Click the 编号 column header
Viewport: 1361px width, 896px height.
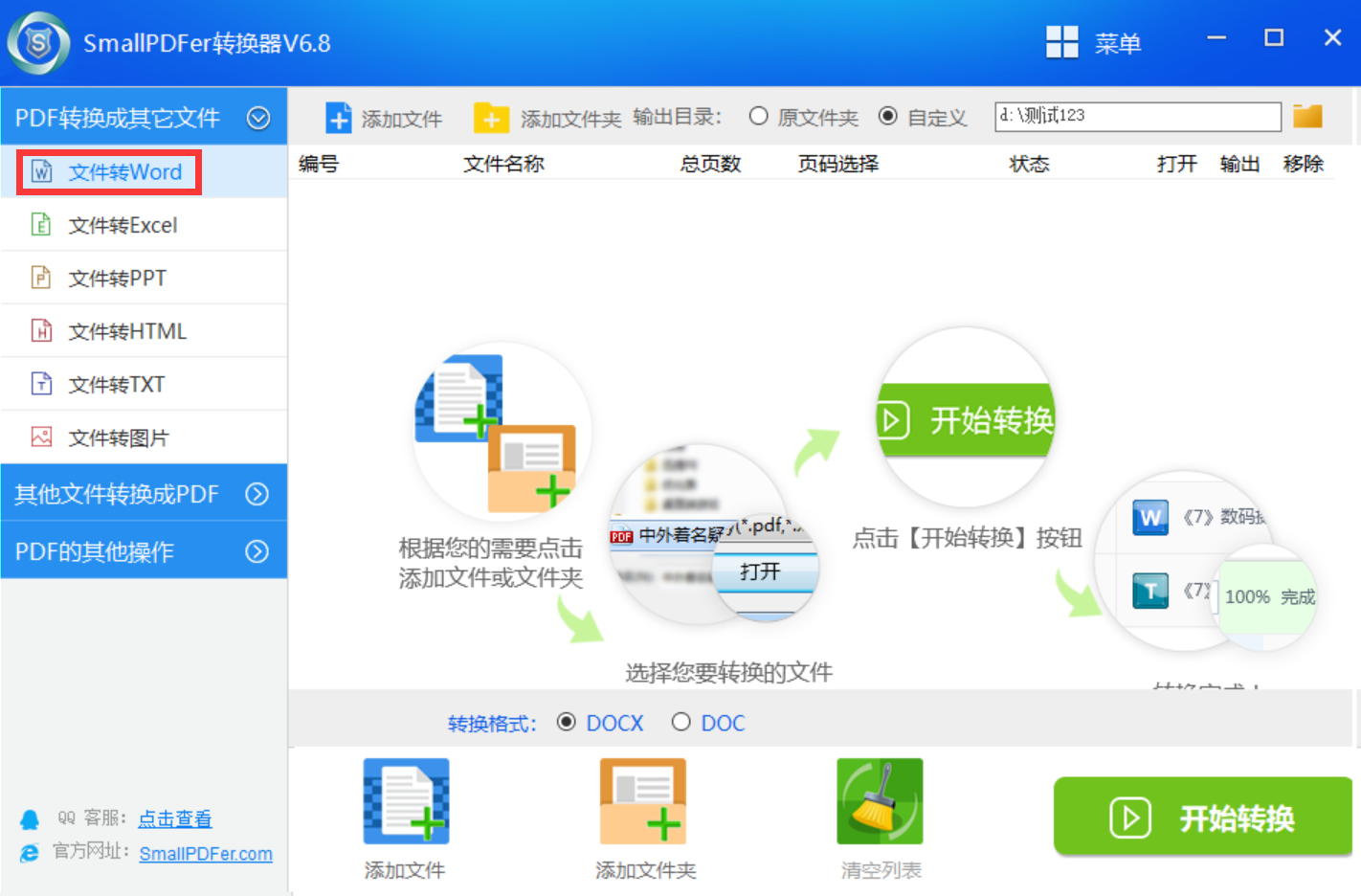point(319,164)
